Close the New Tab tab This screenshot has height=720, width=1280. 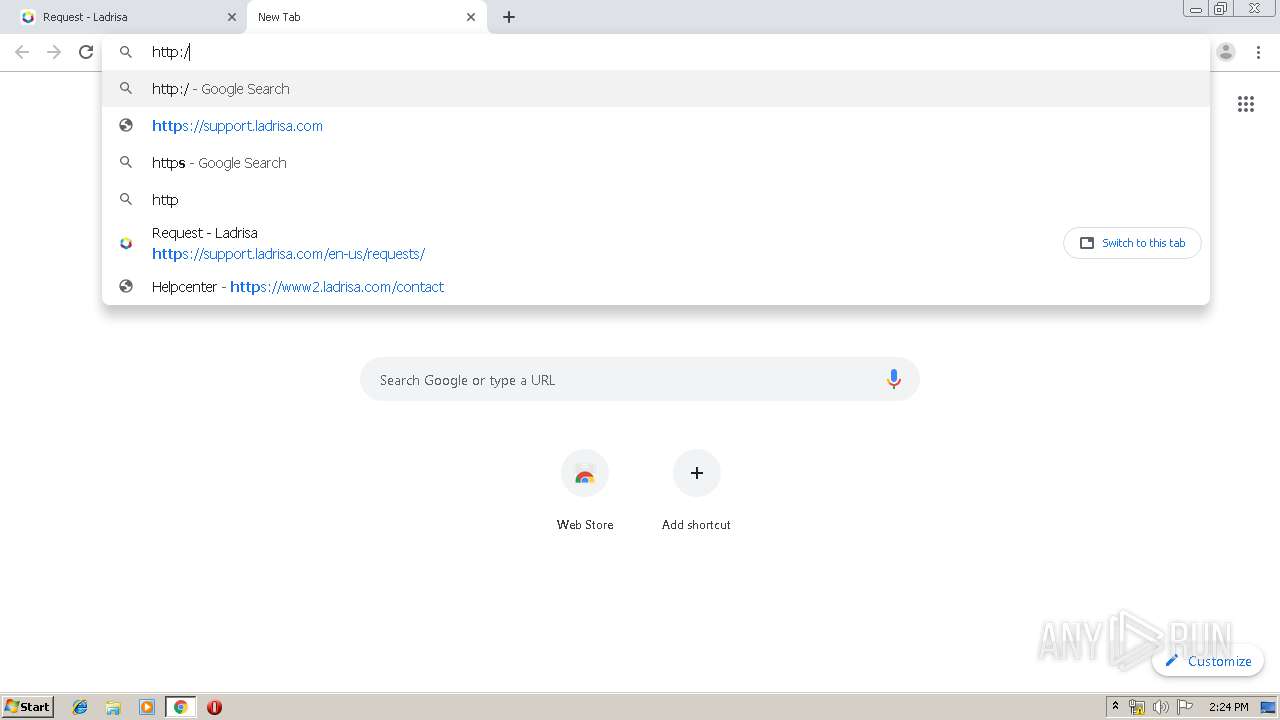click(x=471, y=17)
